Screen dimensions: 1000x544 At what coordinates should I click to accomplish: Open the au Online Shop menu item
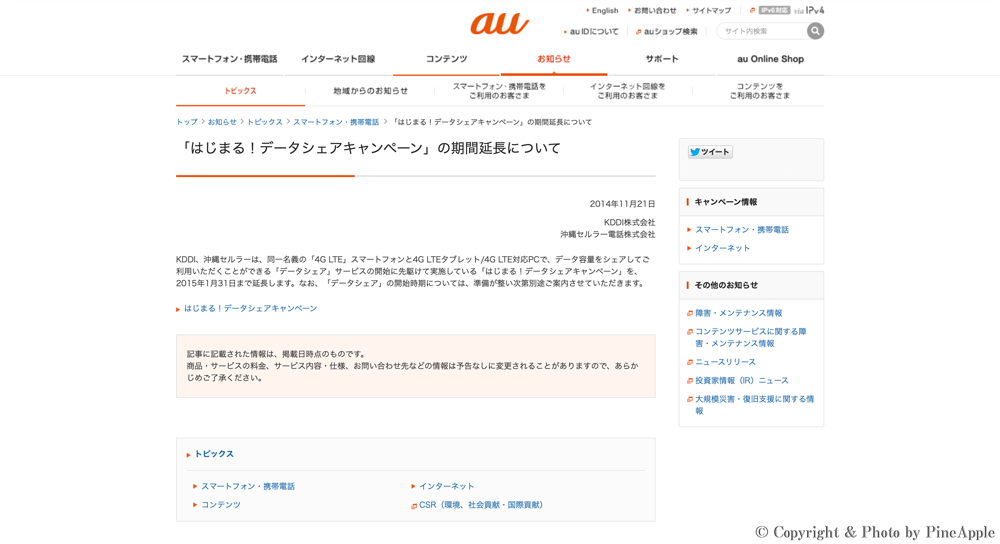[x=770, y=59]
